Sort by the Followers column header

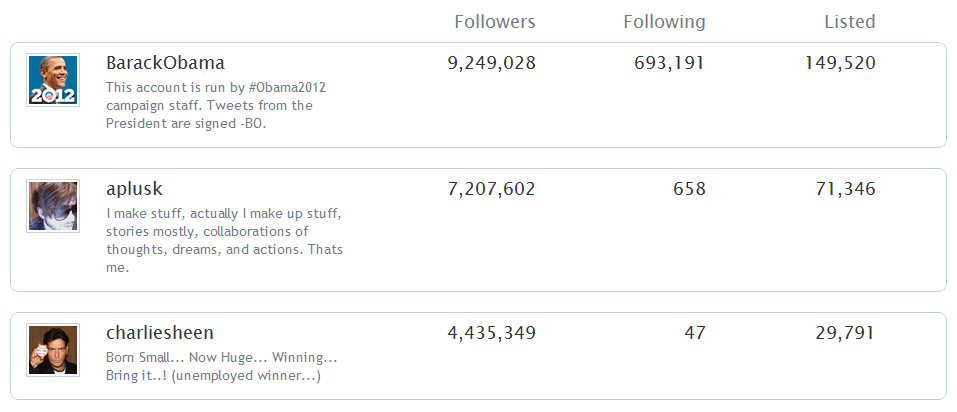coord(494,22)
